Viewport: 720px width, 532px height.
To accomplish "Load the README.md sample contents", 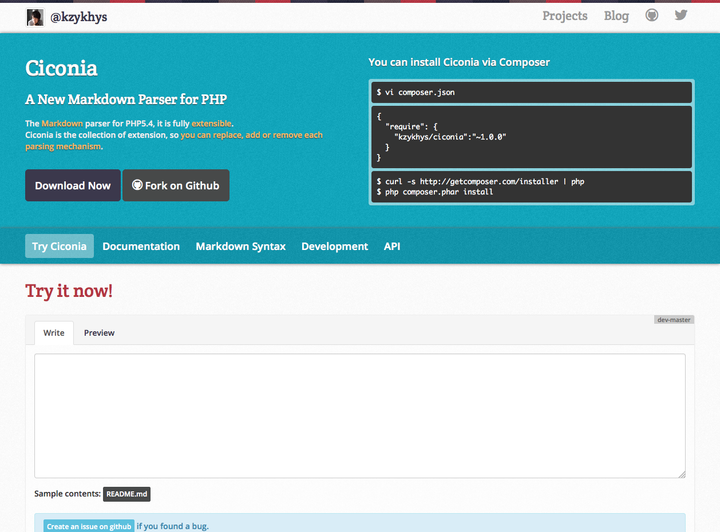I will pyautogui.click(x=127, y=494).
